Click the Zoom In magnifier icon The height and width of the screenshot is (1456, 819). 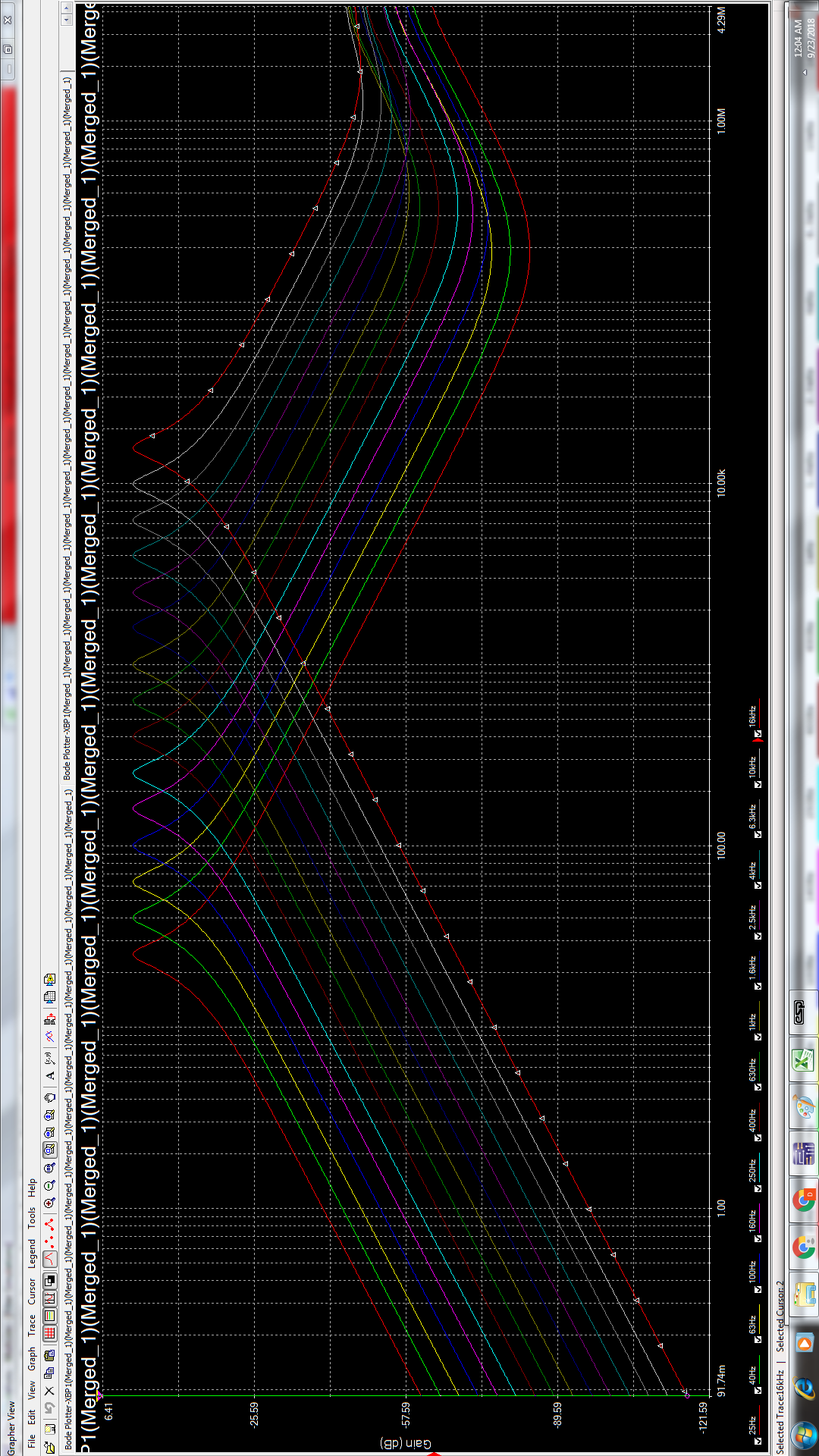click(49, 1203)
